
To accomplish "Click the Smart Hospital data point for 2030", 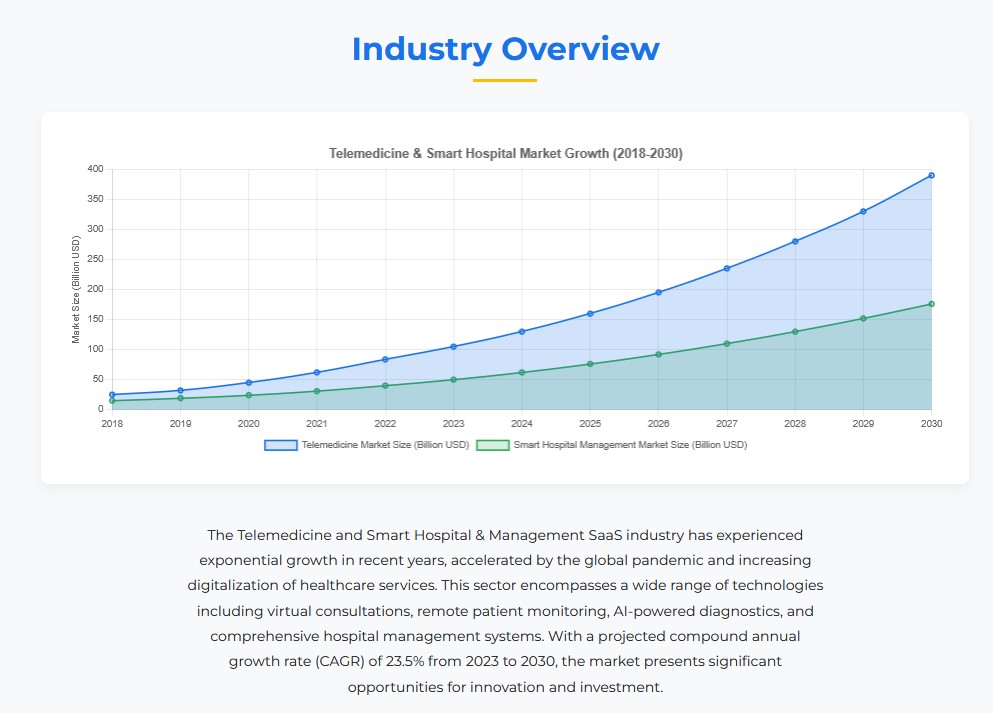I will click(x=931, y=304).
